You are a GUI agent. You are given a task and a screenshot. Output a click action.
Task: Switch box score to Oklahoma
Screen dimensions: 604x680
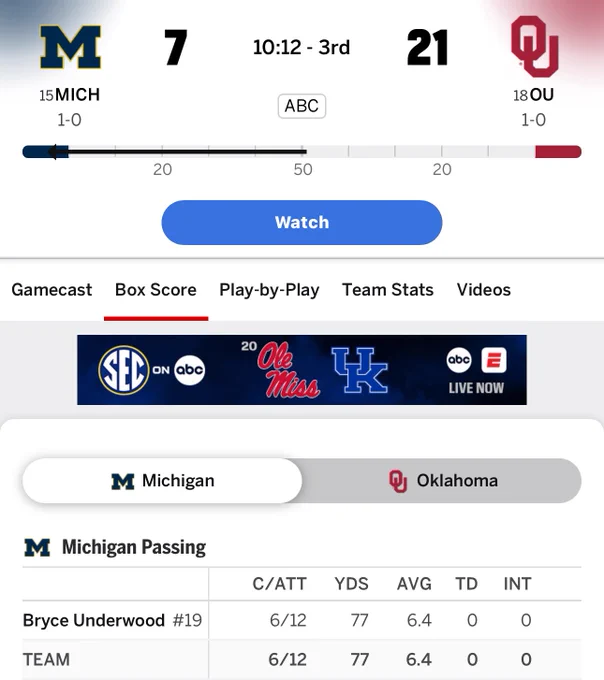[x=442, y=481]
